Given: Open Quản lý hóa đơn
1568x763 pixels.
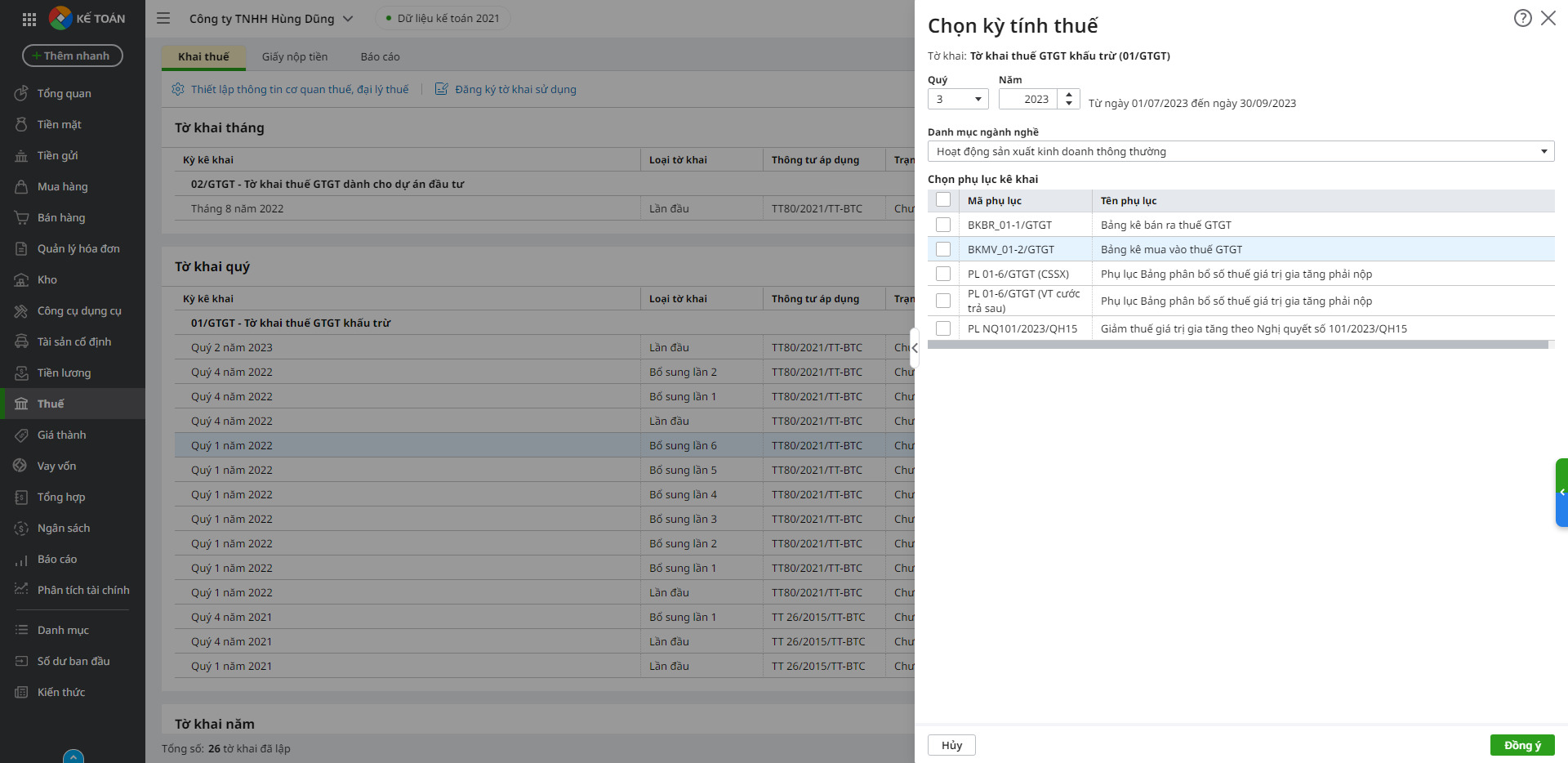Looking at the screenshot, I should tap(73, 248).
